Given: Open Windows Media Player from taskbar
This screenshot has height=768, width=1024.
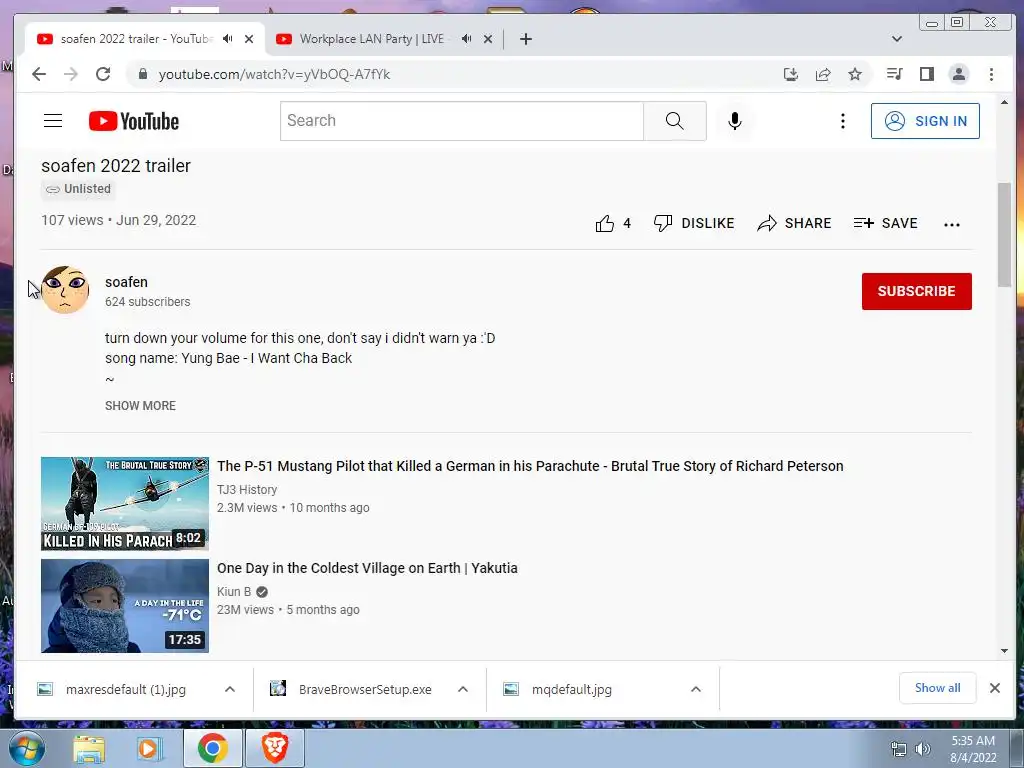Looking at the screenshot, I should (150, 748).
